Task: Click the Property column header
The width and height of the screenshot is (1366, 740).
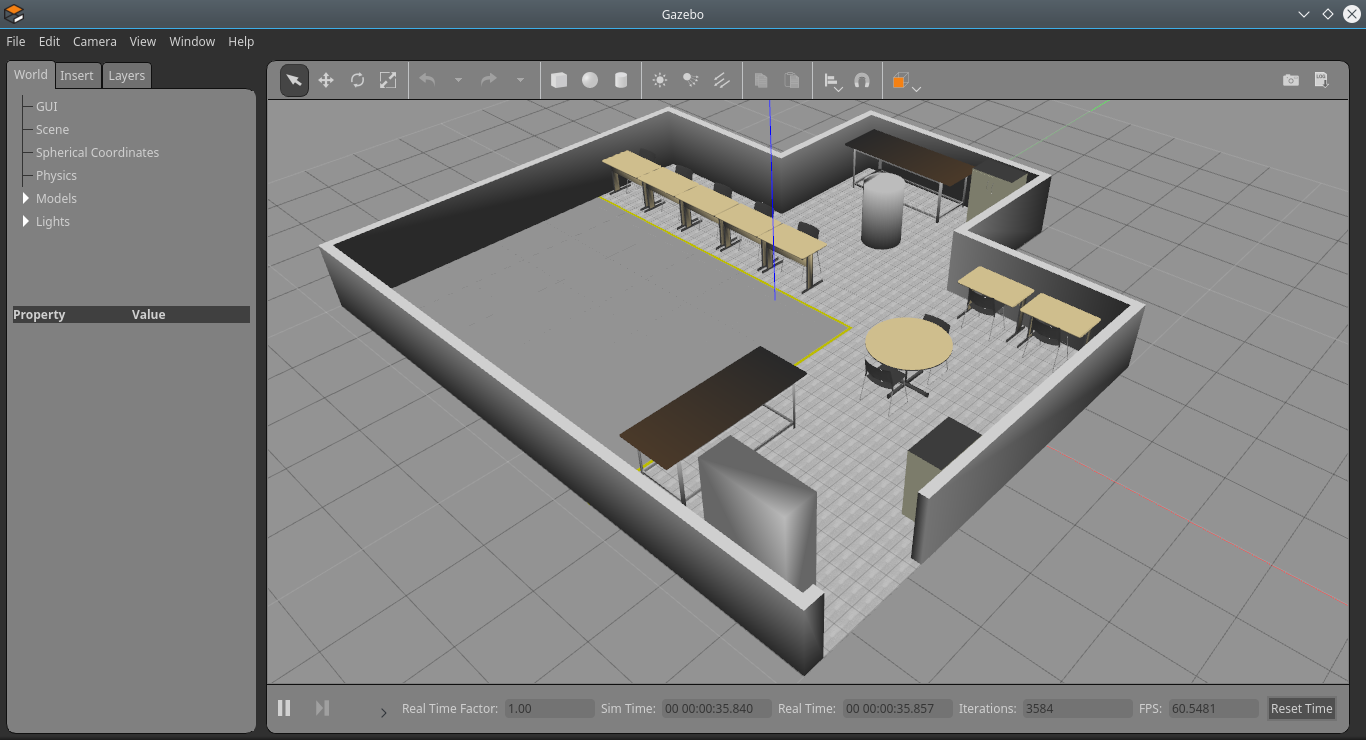Action: coord(39,314)
